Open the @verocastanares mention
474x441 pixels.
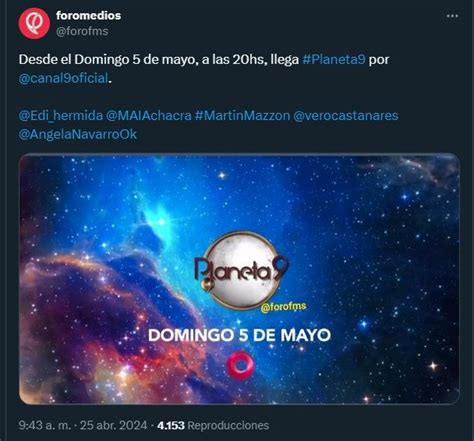click(x=346, y=116)
